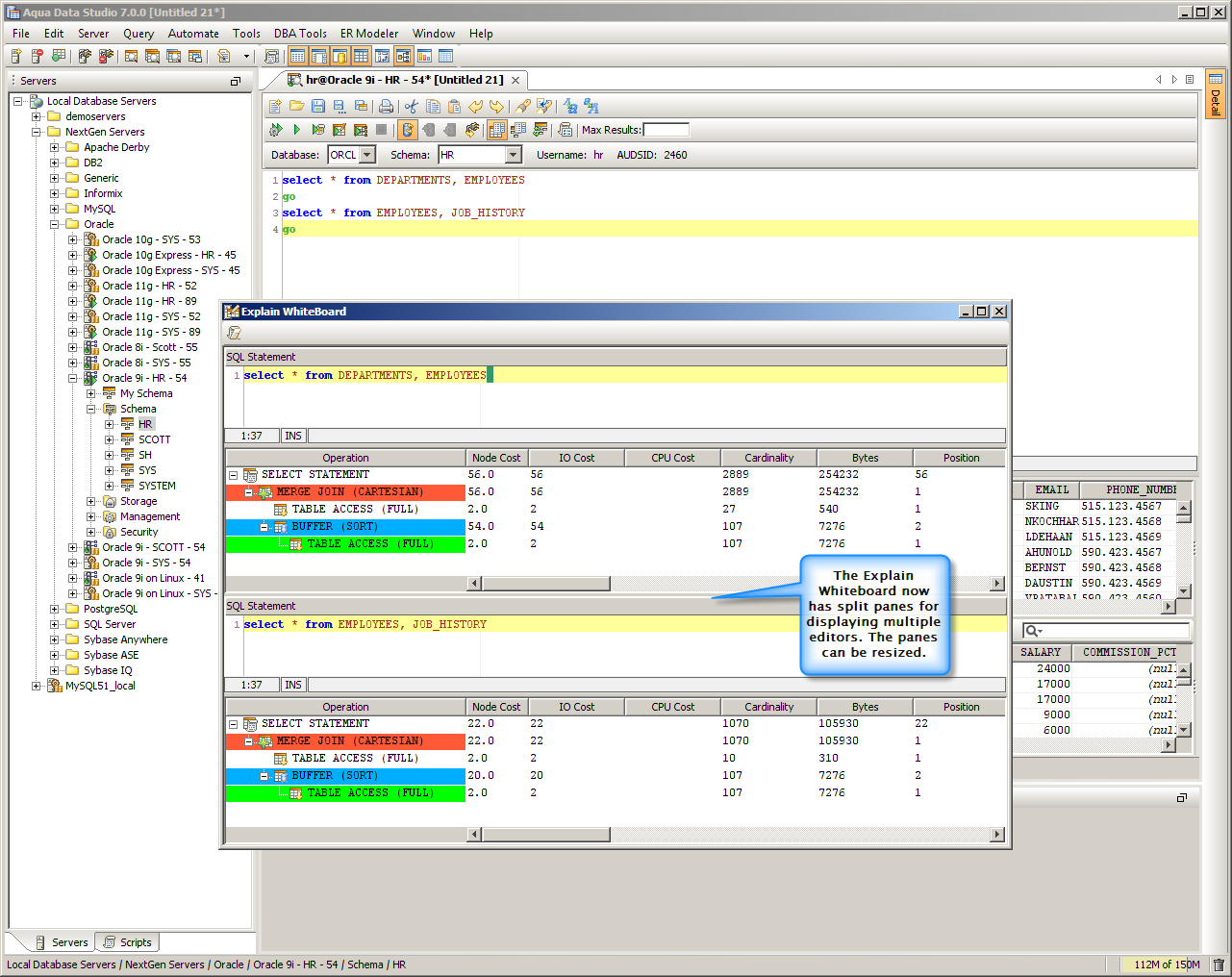Open the Query menu

(x=138, y=34)
